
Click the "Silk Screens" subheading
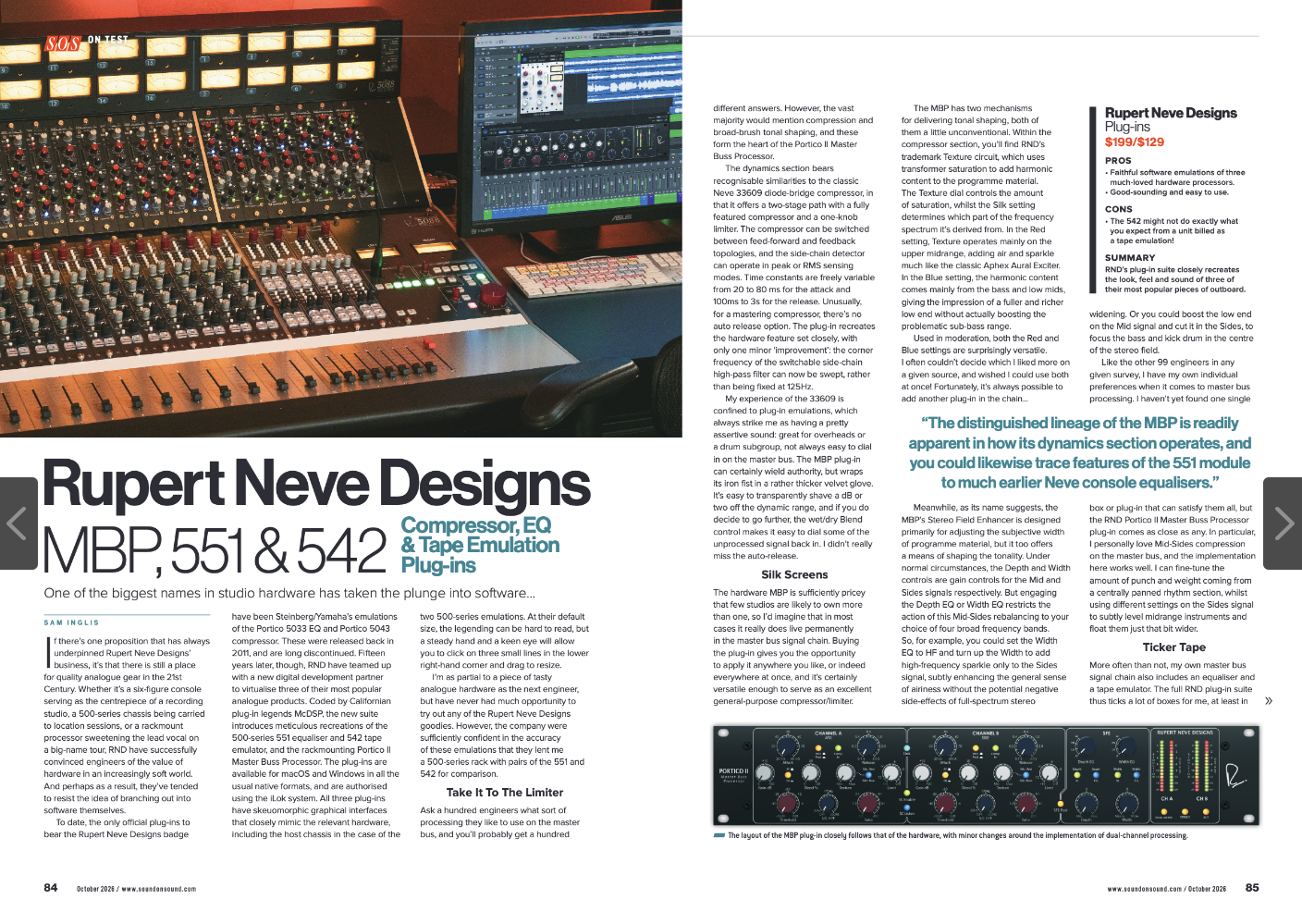pyautogui.click(x=794, y=574)
